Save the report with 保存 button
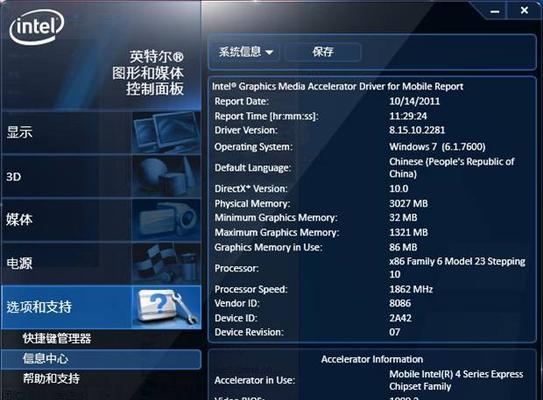 323,52
